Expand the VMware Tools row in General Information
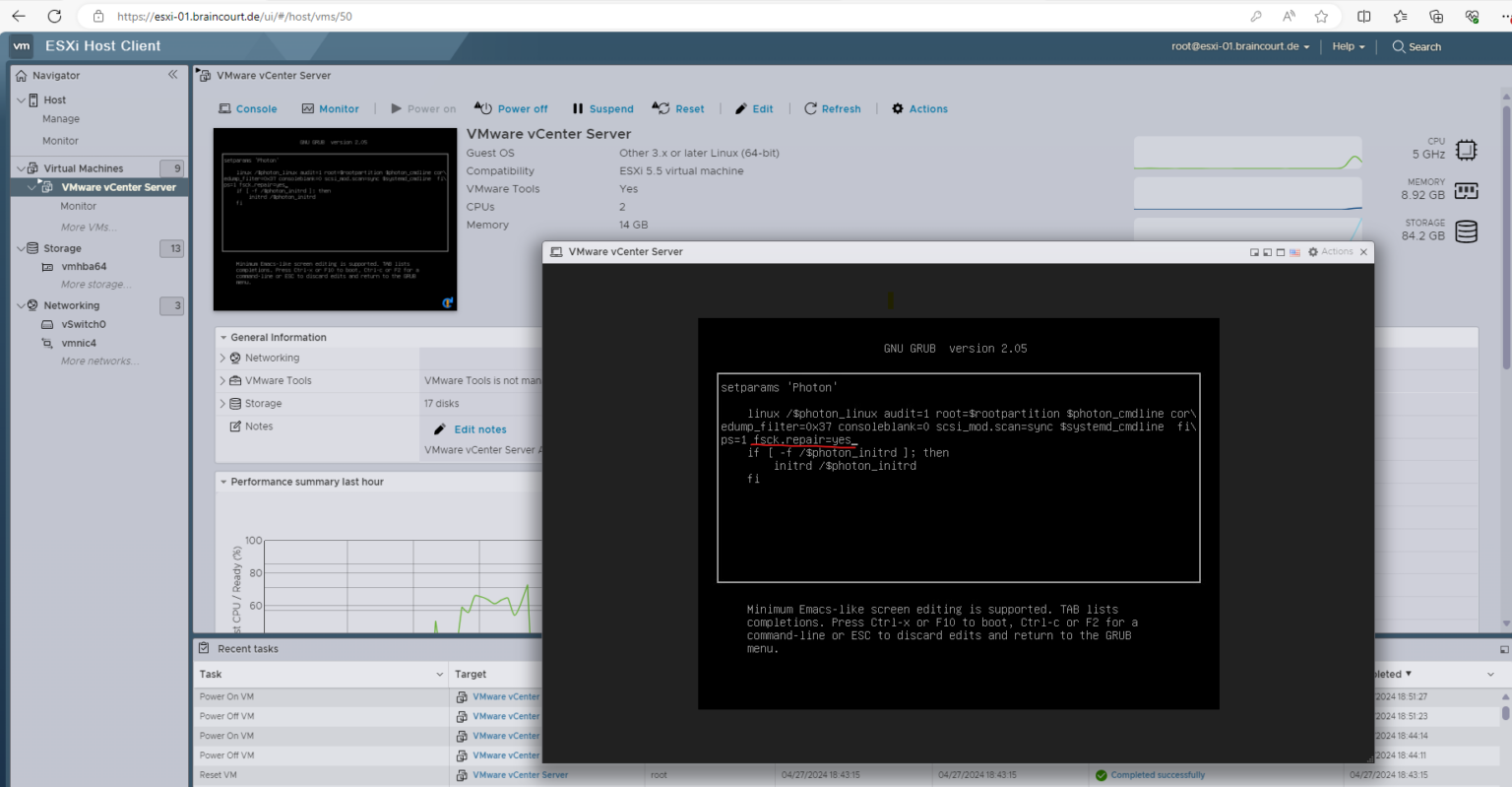 point(222,380)
